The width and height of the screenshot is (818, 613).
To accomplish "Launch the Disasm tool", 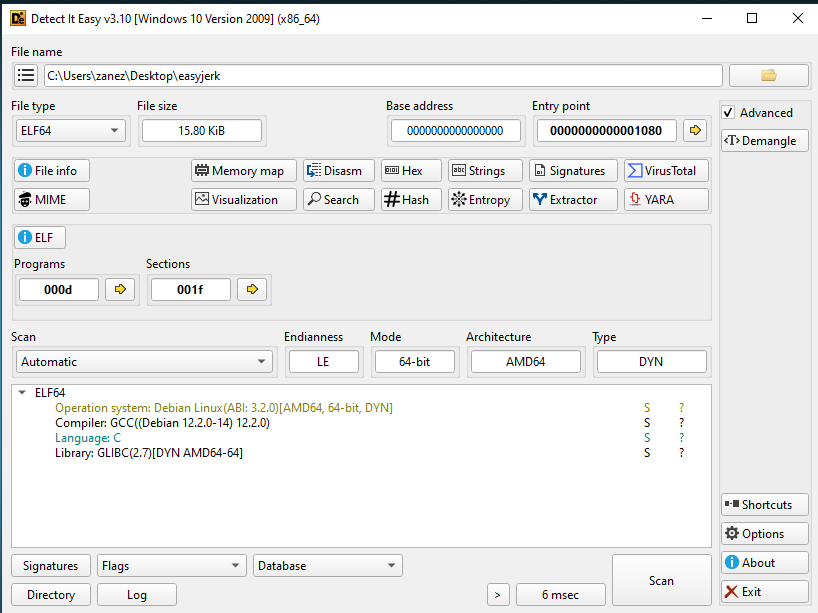I will 339,171.
